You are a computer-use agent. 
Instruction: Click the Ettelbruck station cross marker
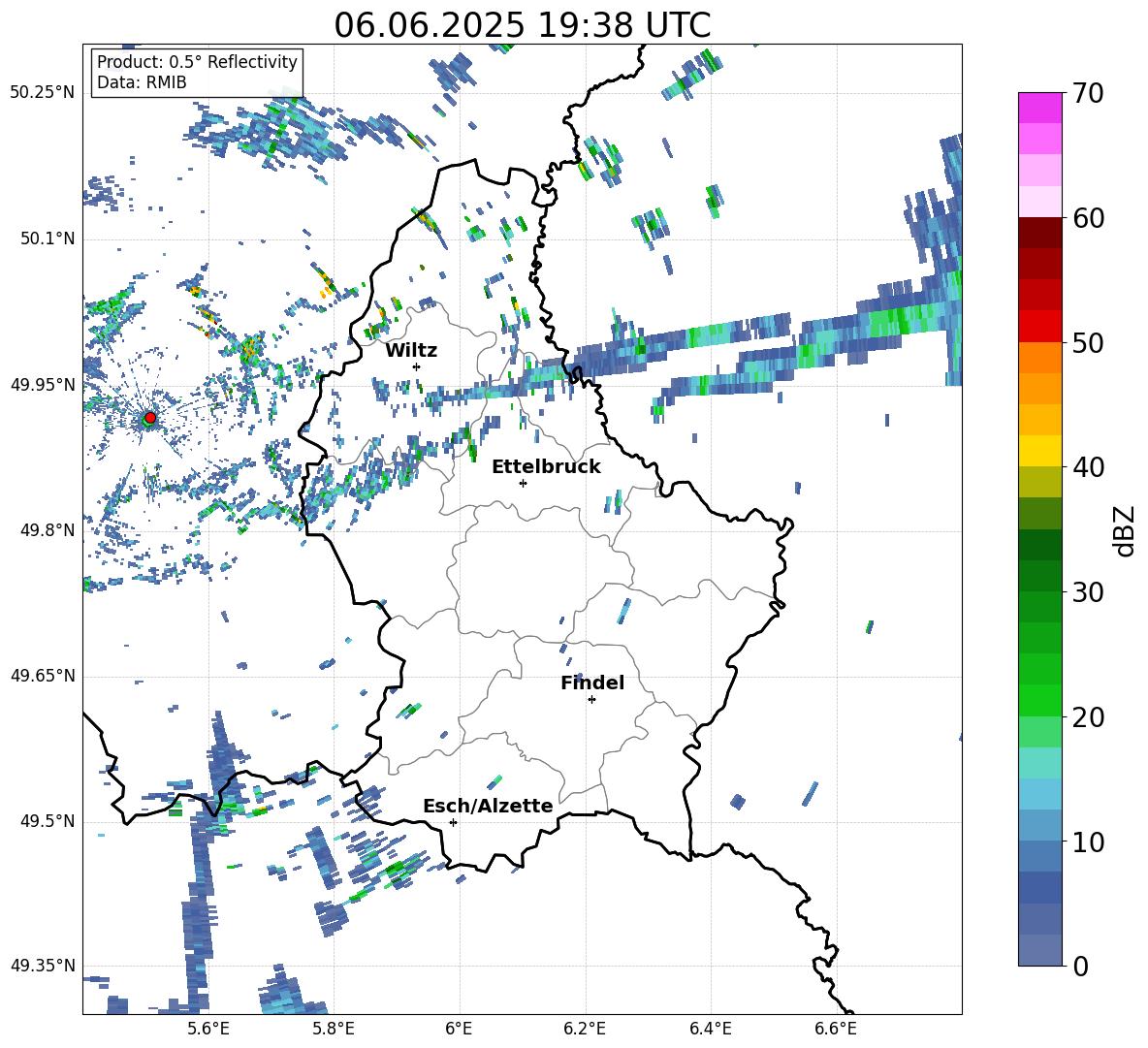[x=523, y=483]
